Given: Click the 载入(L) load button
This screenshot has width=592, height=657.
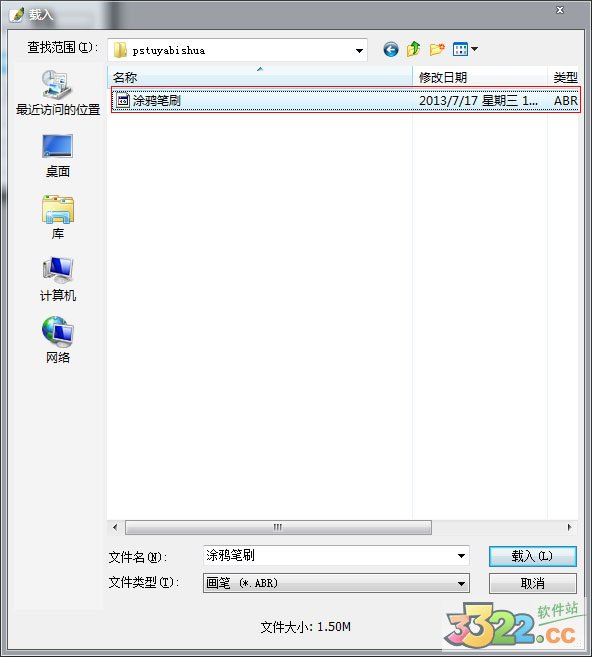Looking at the screenshot, I should point(533,556).
